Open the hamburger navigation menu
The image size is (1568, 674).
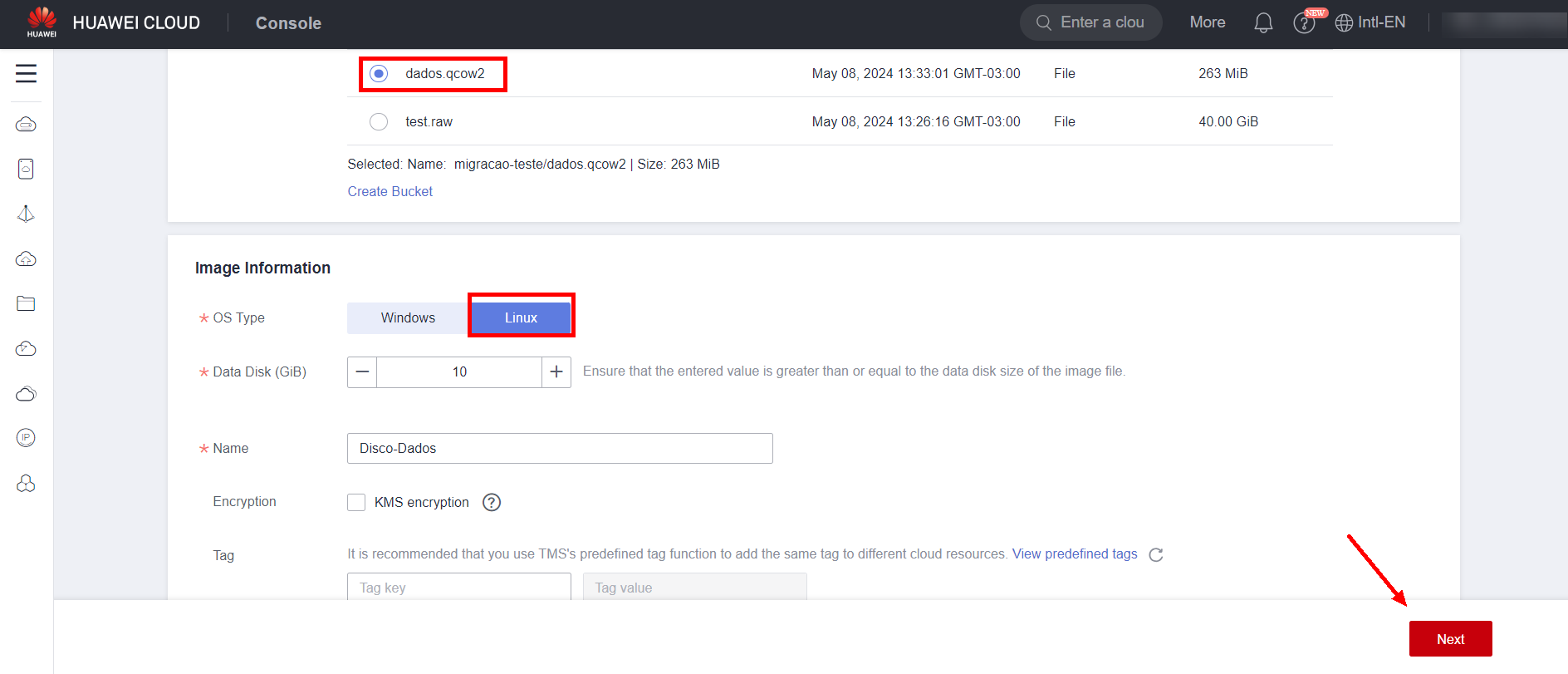click(x=26, y=74)
